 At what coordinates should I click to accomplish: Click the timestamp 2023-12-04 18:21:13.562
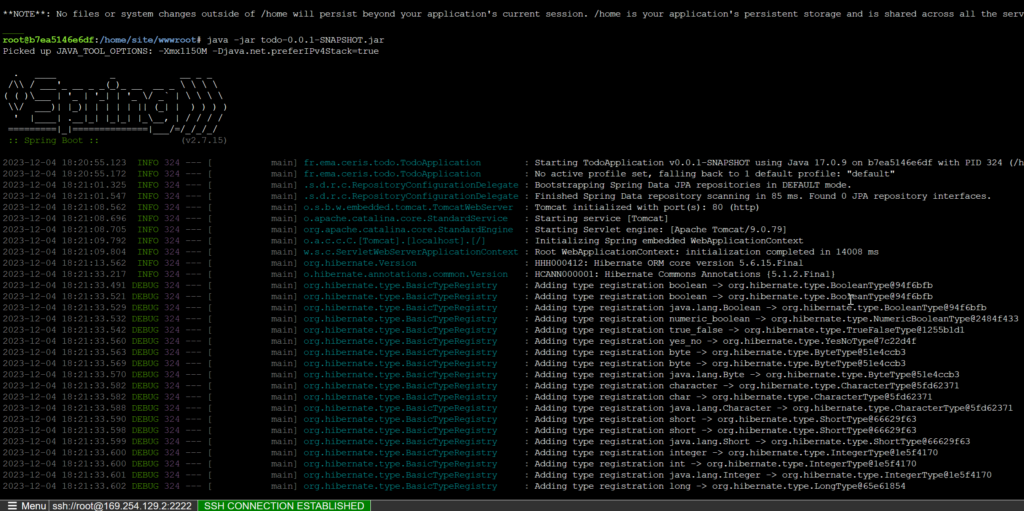[x=65, y=263]
